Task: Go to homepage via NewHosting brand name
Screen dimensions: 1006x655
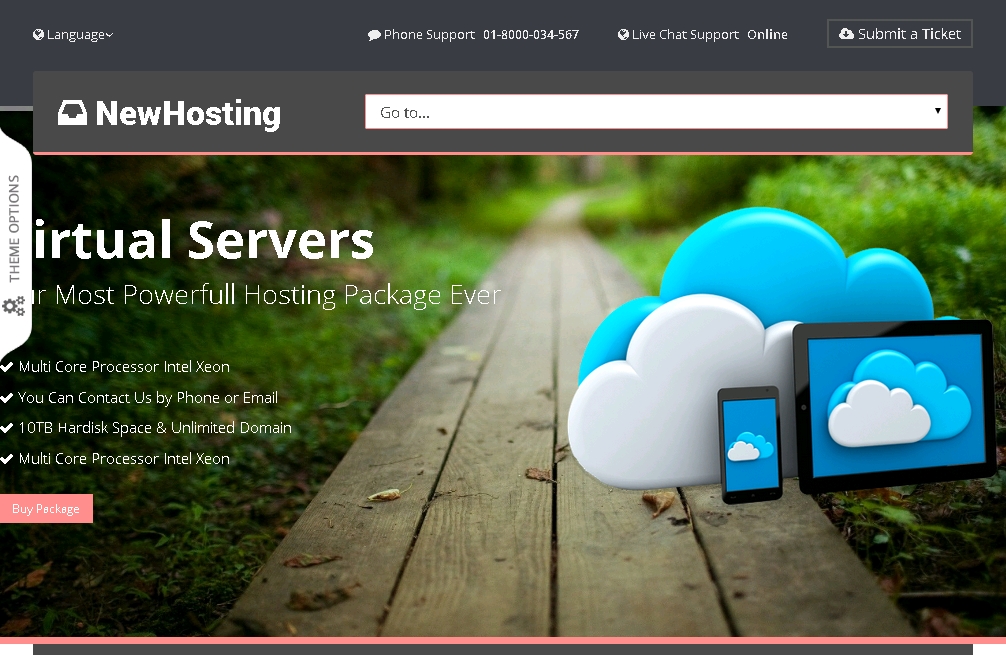Action: (x=188, y=114)
